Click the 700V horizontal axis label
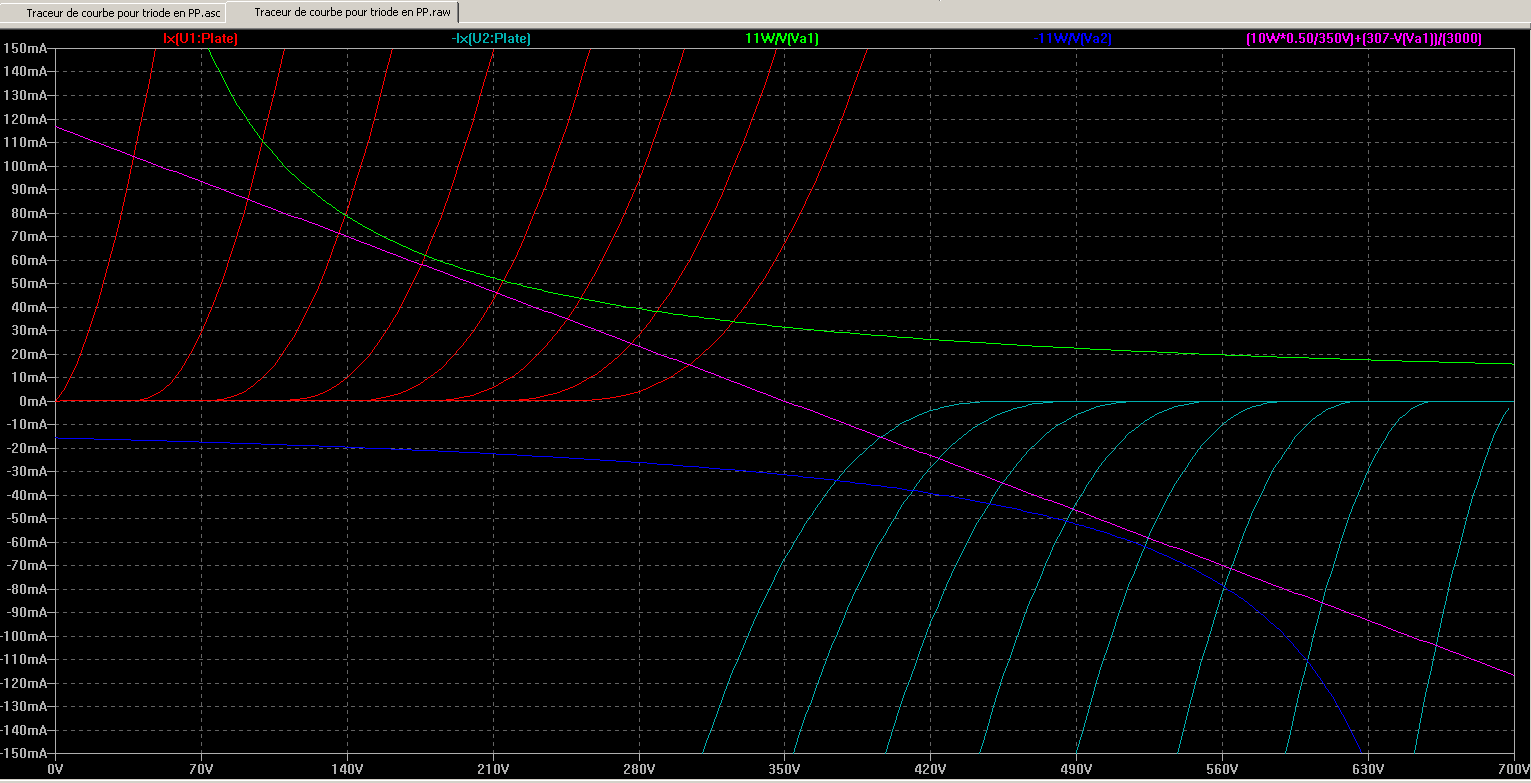This screenshot has height=783, width=1531. (1512, 769)
